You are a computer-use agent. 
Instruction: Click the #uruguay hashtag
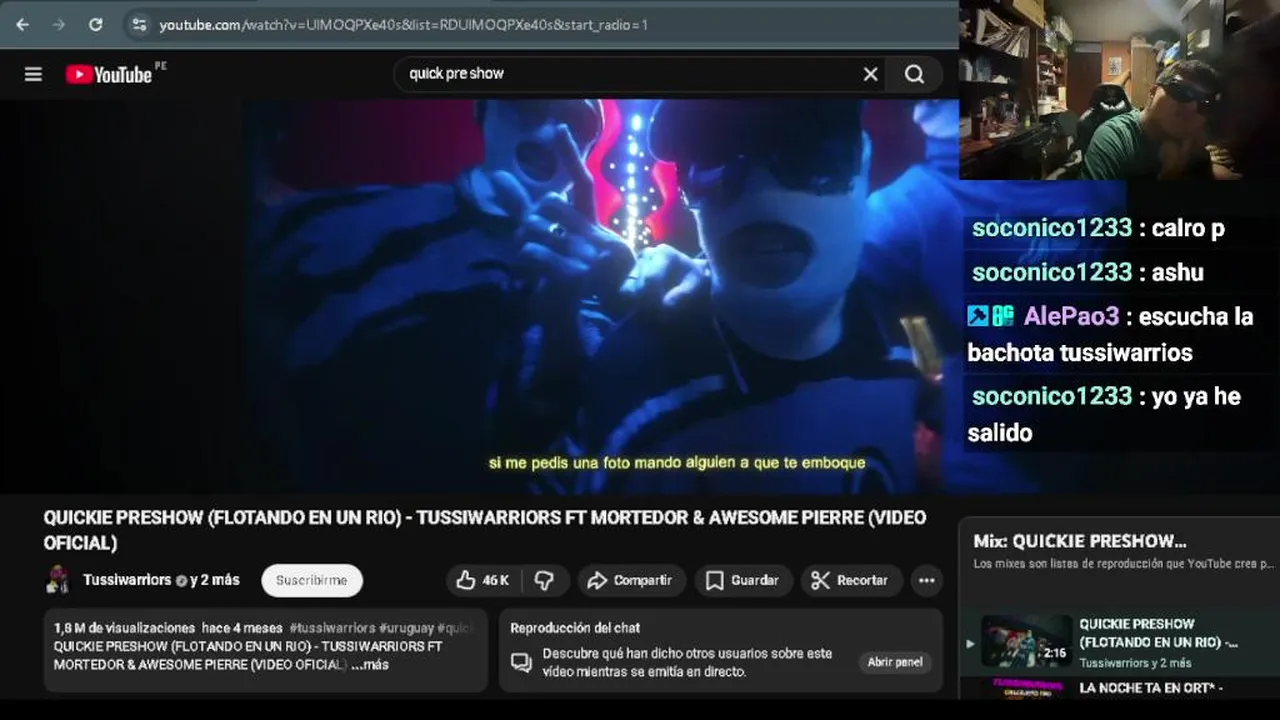coord(406,628)
